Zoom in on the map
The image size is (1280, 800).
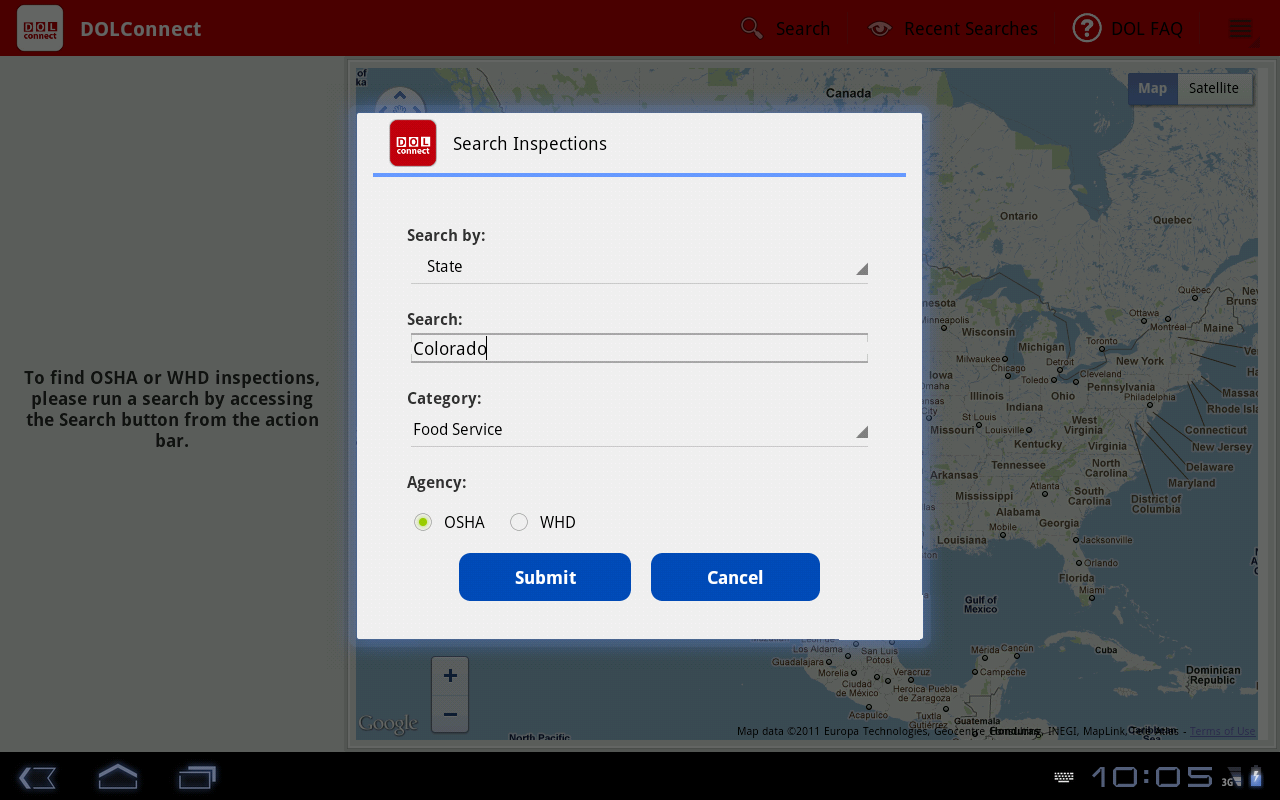point(450,676)
